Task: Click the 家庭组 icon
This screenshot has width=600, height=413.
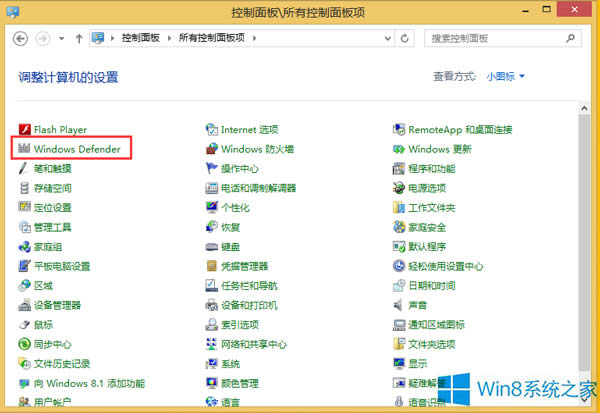Action: (24, 246)
